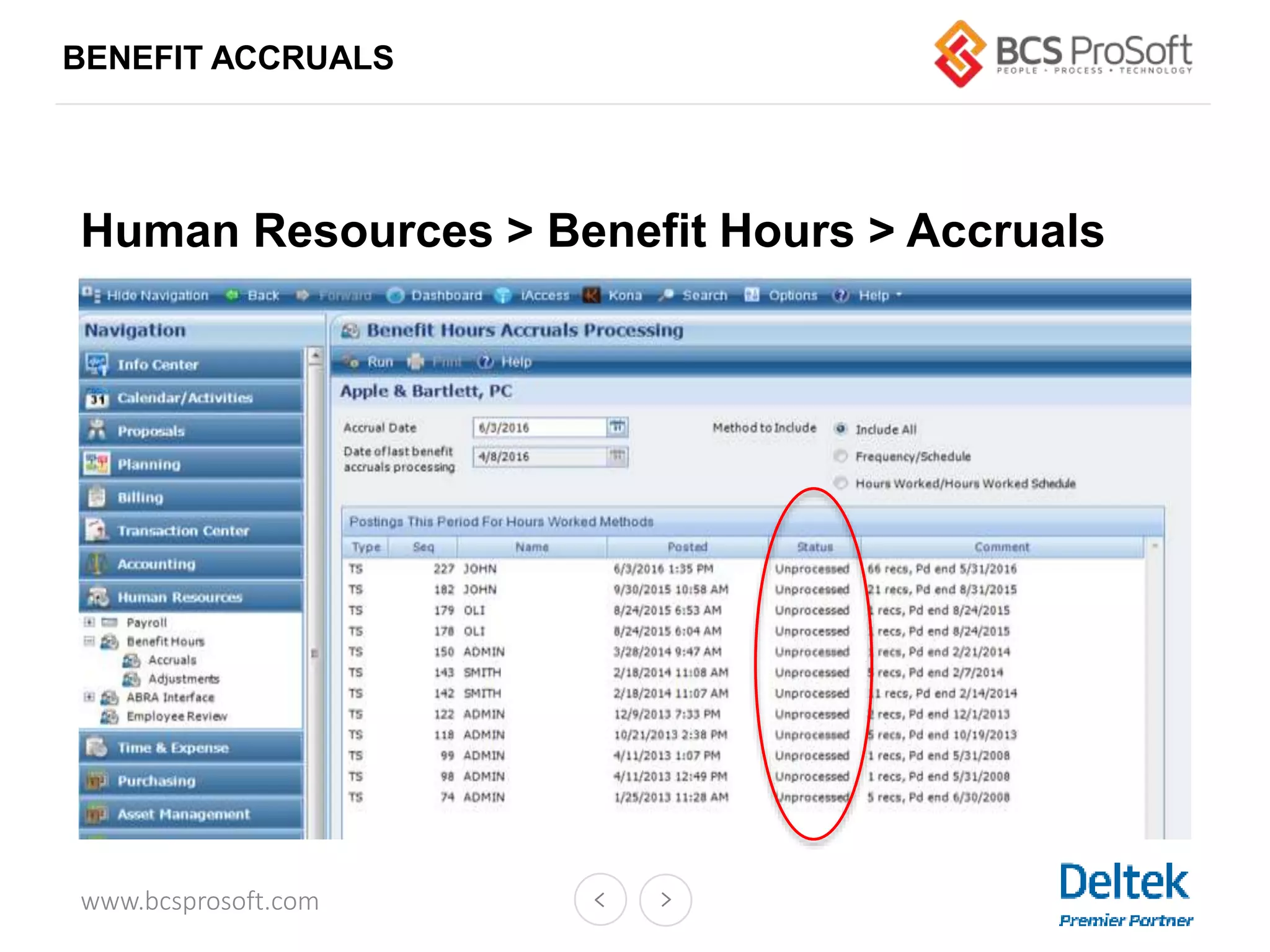Click the Help question mark icon in top toolbar
Screen dimensions: 1270x952
click(x=840, y=296)
